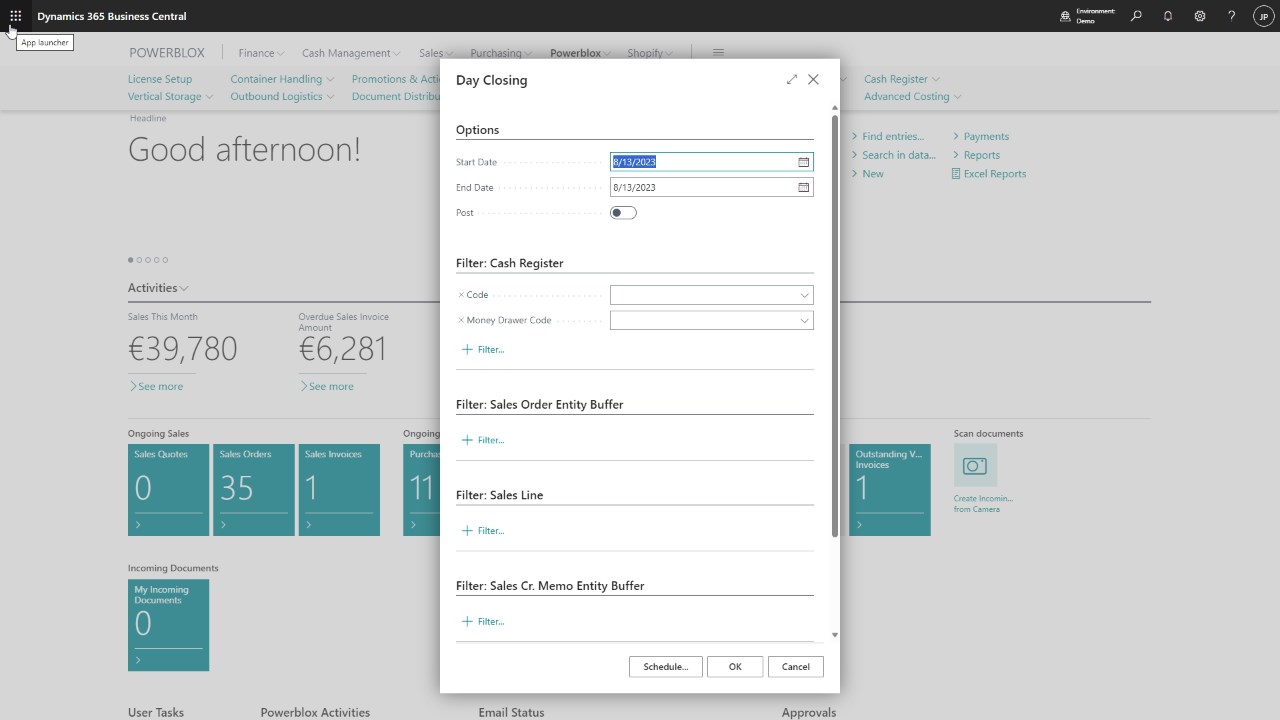Viewport: 1280px width, 720px height.
Task: Click the Reports link
Action: pos(976,155)
